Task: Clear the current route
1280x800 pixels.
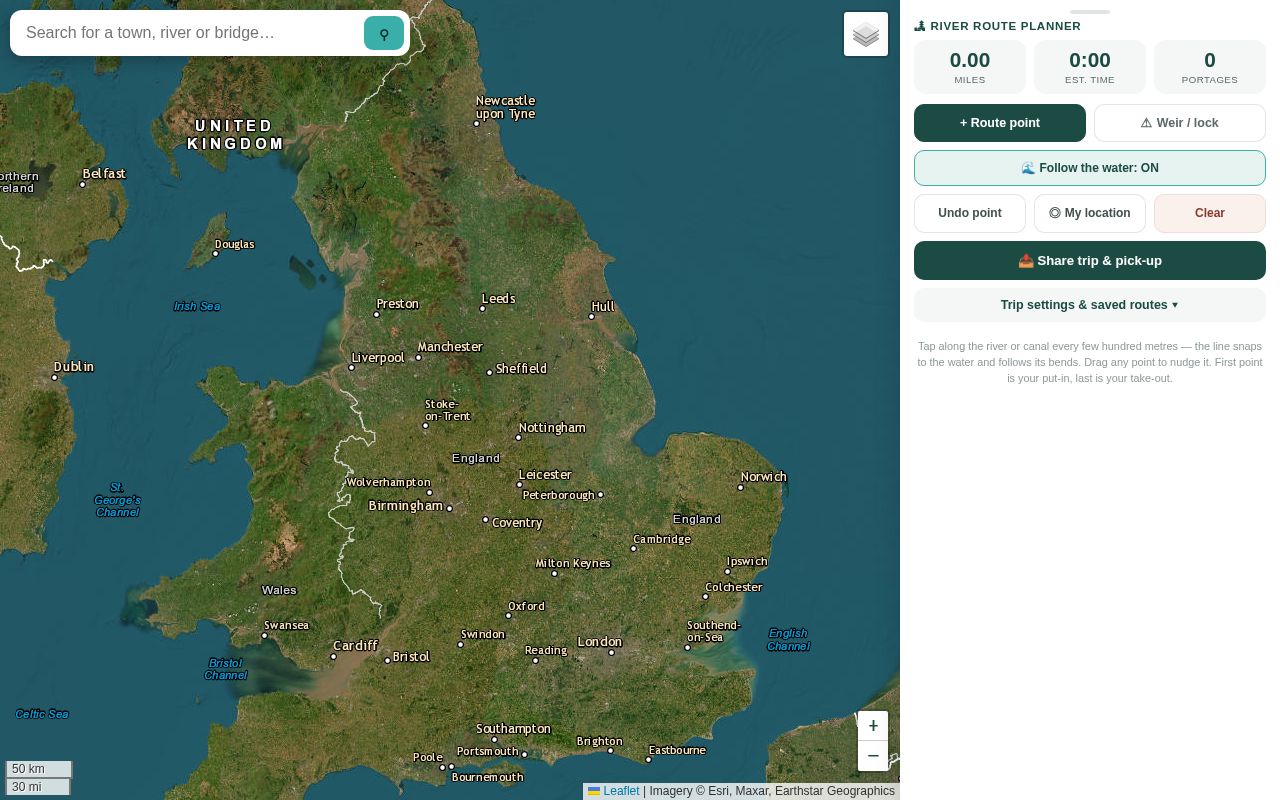Action: pos(1210,213)
